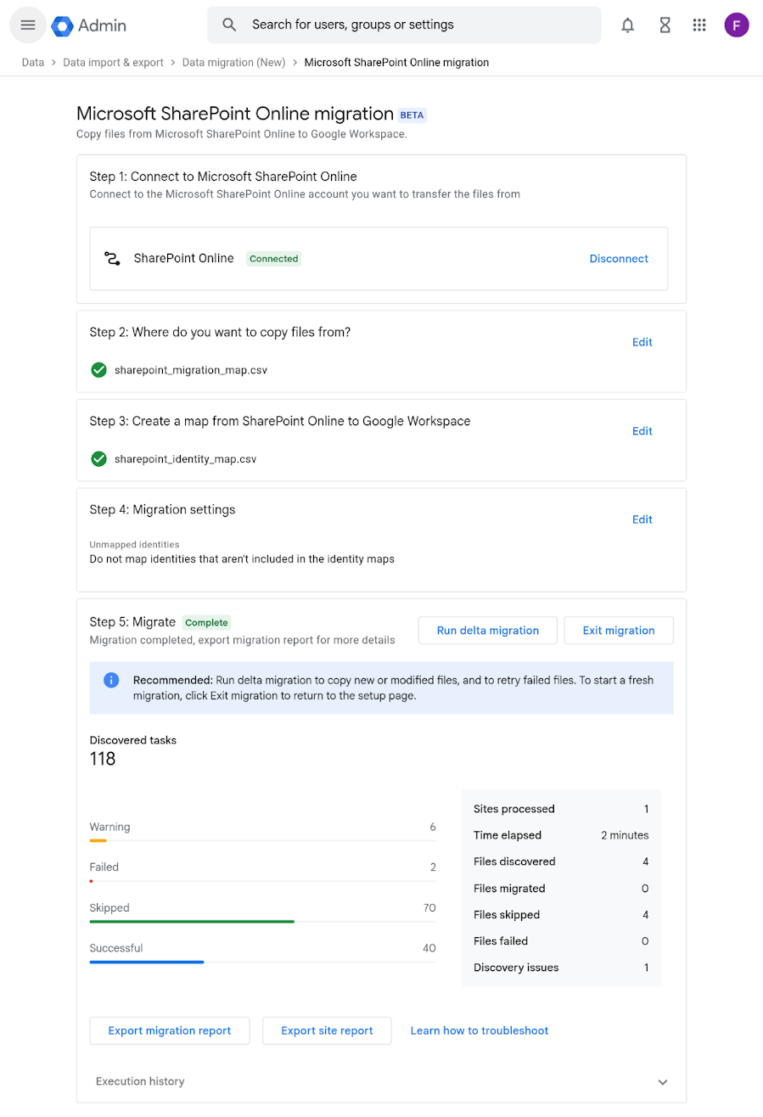Viewport: 763px width, 1117px height.
Task: Click the Step 5: Migrate heading
Action: (133, 622)
